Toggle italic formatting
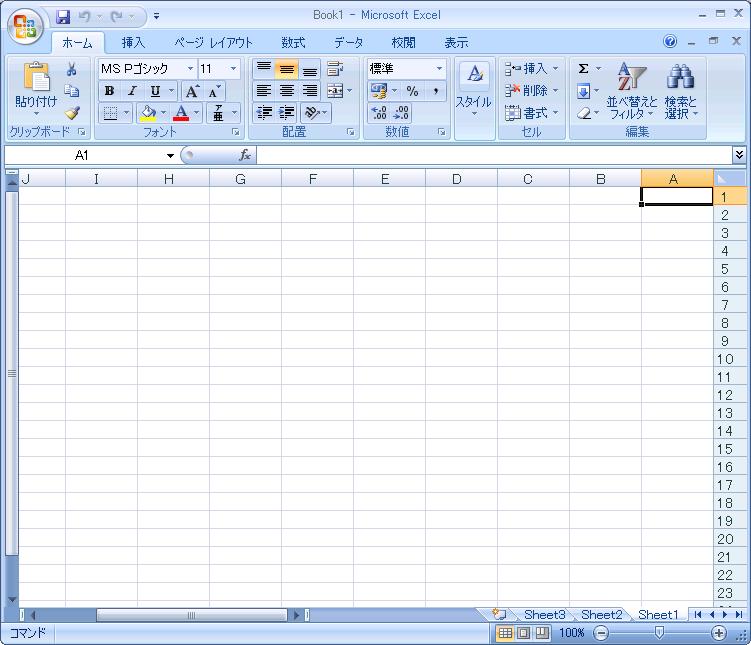This screenshot has width=751, height=645. tap(132, 91)
